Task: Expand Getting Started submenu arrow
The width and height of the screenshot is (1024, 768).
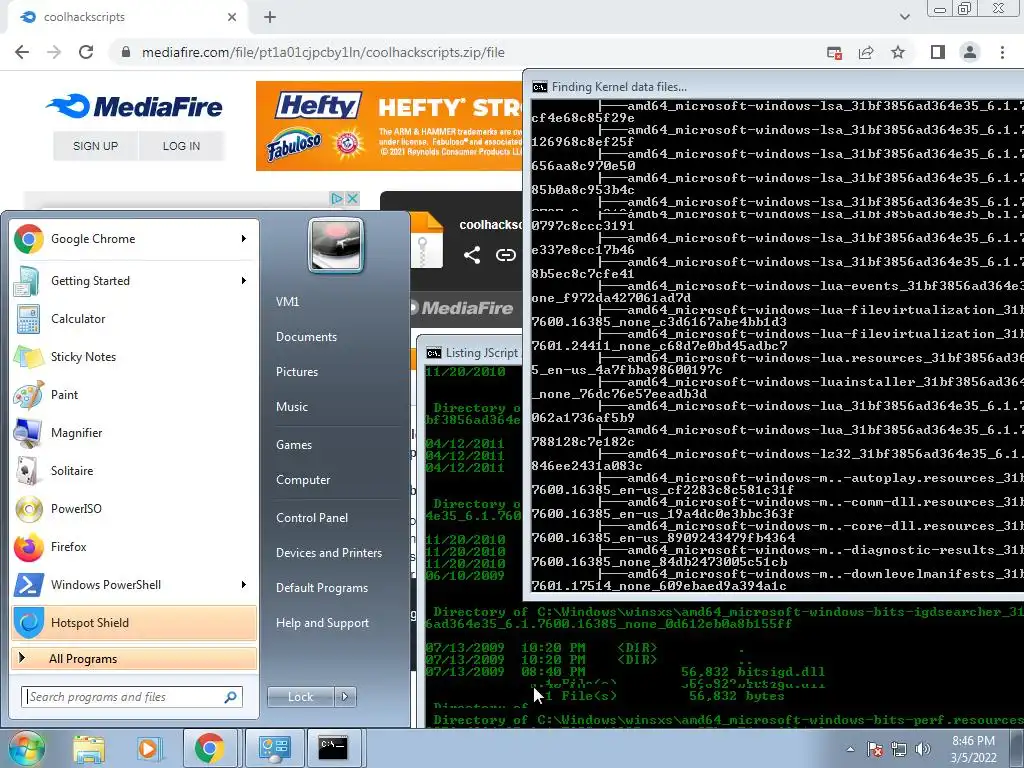Action: (244, 281)
